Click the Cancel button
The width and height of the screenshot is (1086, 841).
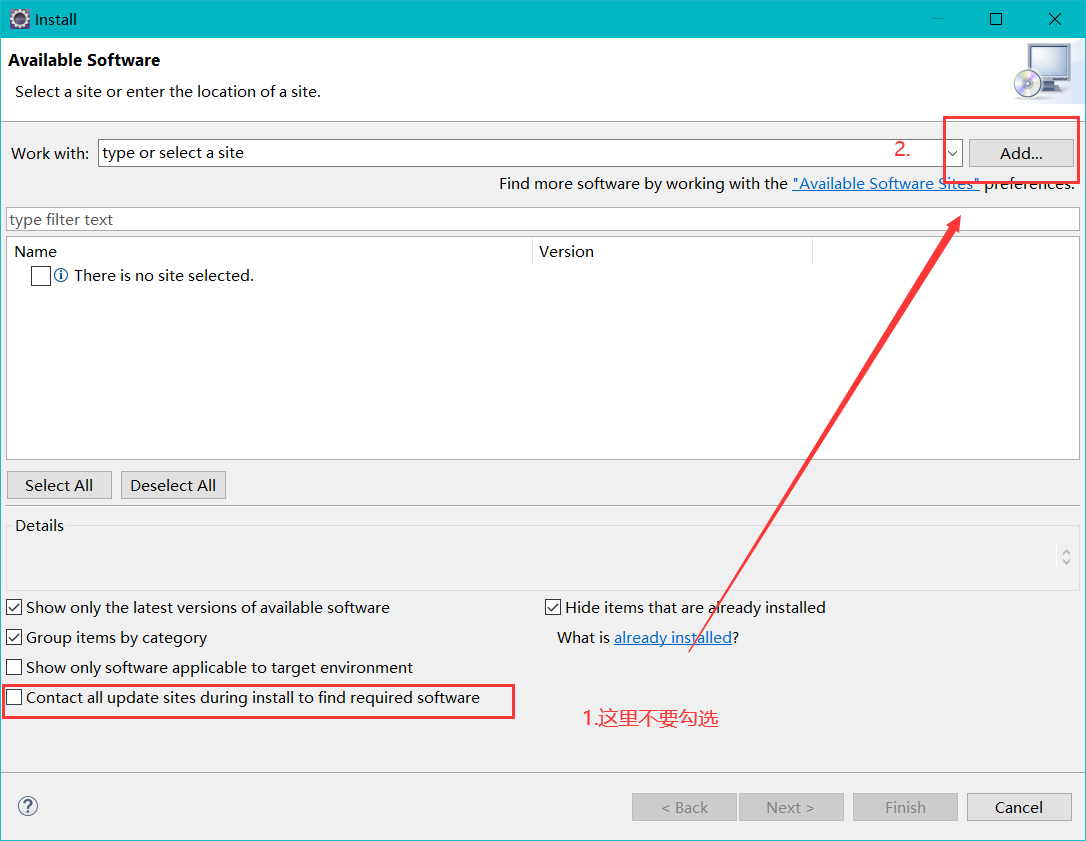click(x=1019, y=807)
